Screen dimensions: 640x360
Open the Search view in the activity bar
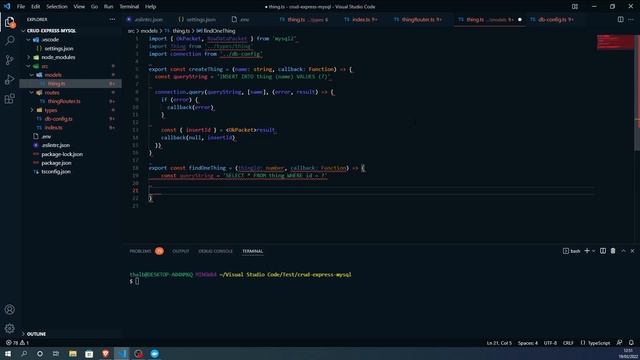[10, 40]
